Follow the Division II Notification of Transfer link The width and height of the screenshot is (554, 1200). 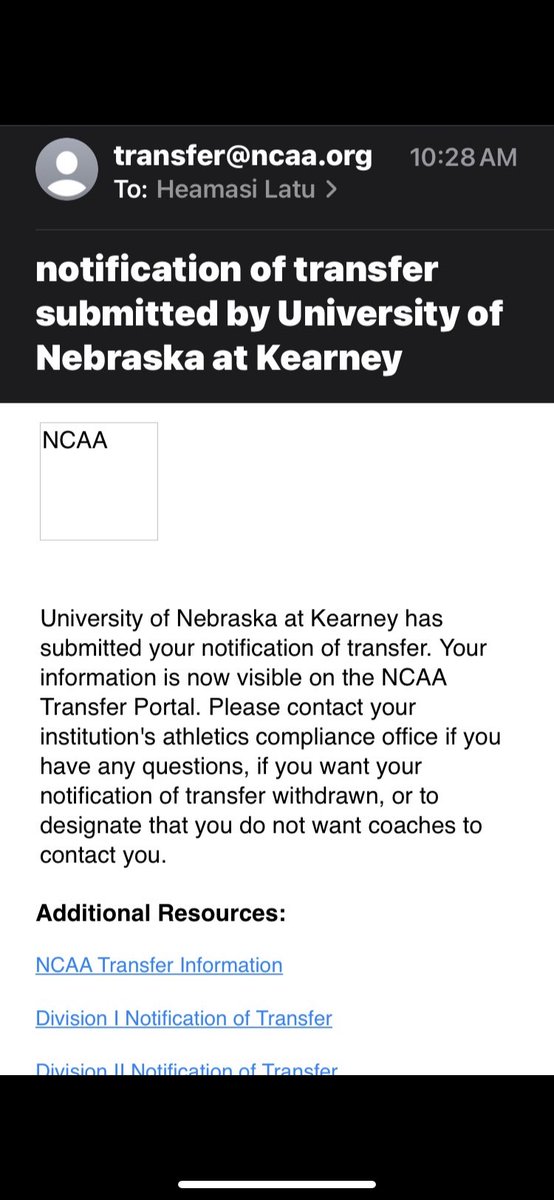187,1068
